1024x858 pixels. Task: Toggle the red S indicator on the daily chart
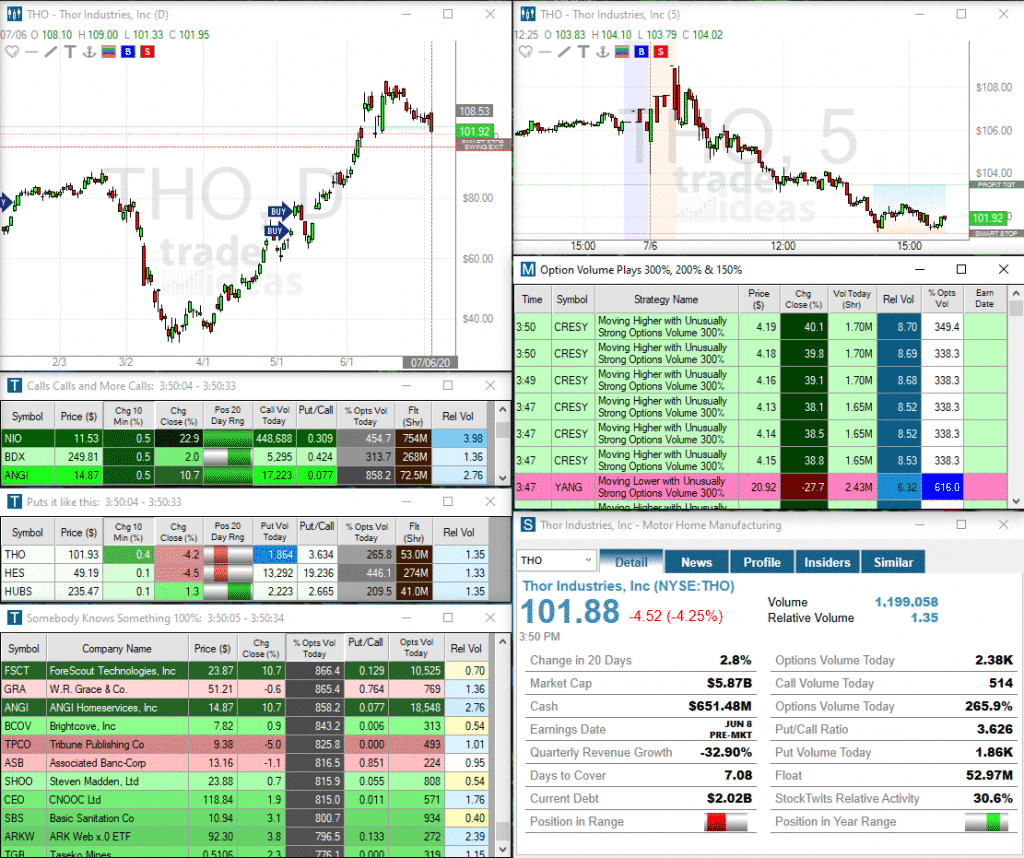point(146,52)
